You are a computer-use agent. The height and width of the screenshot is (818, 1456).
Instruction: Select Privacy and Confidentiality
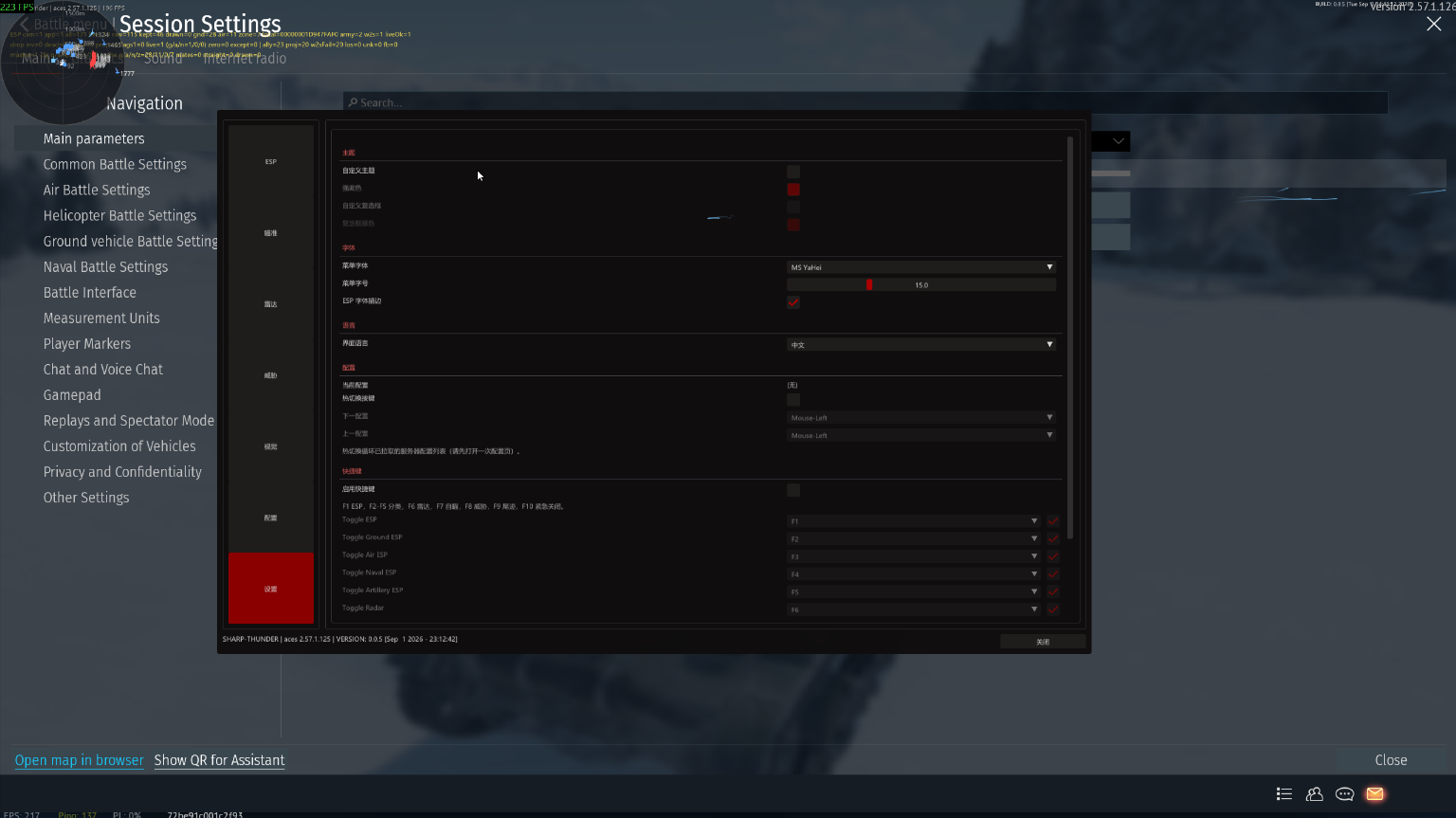[122, 471]
